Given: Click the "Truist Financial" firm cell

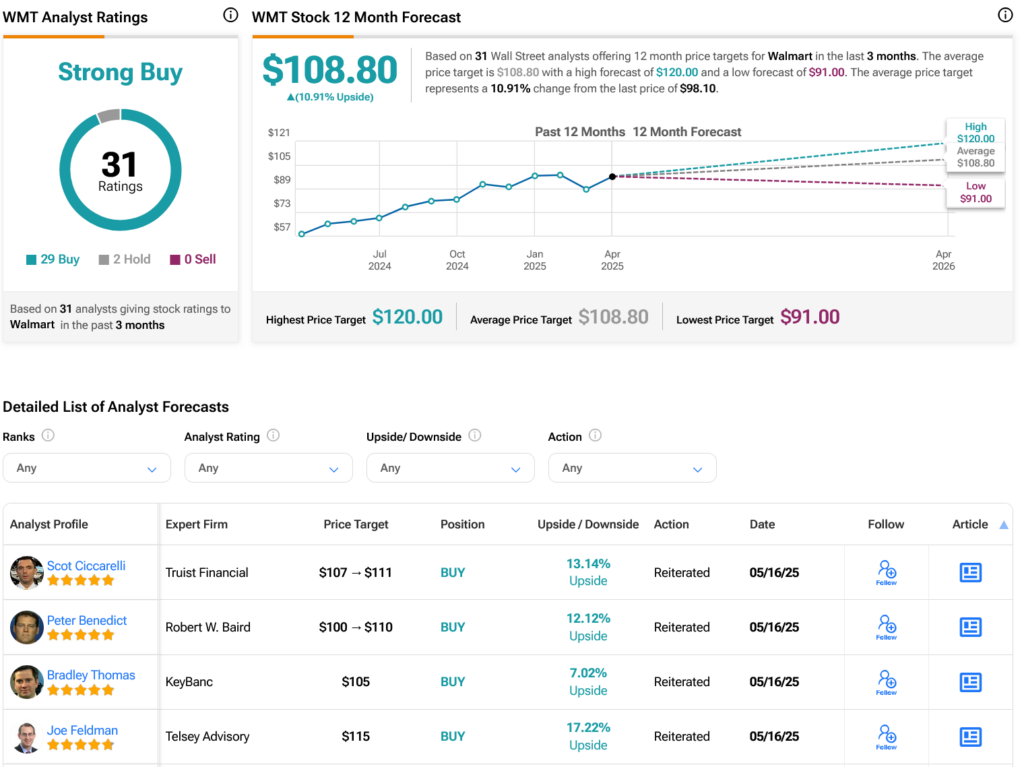Looking at the screenshot, I should tap(206, 572).
